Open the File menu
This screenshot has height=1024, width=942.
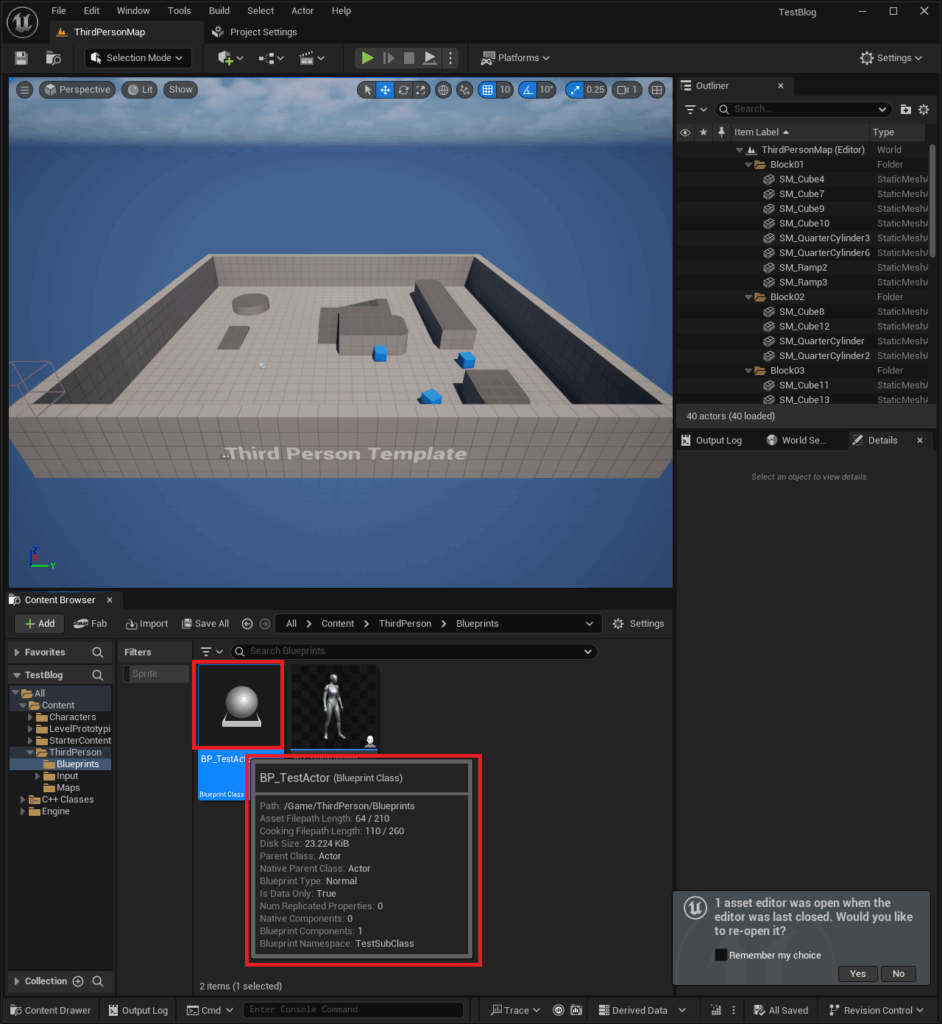tap(59, 11)
